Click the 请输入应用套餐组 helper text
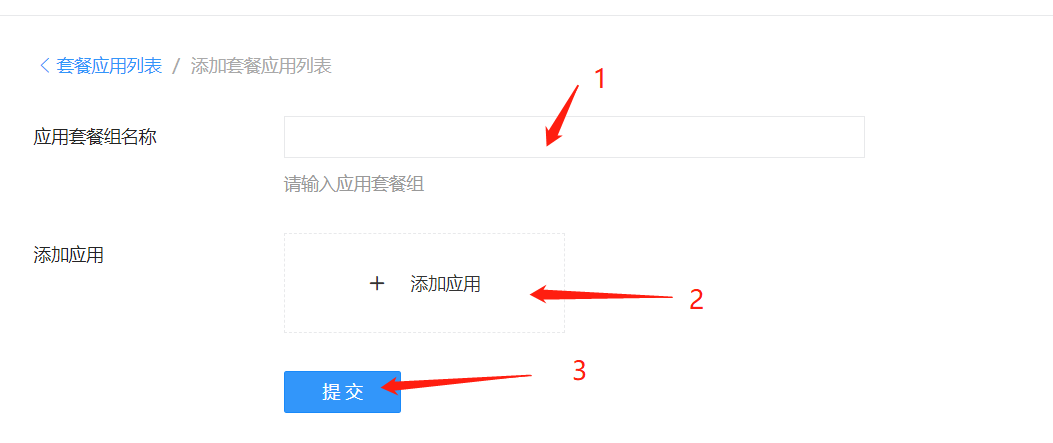1053x443 pixels. [x=354, y=184]
